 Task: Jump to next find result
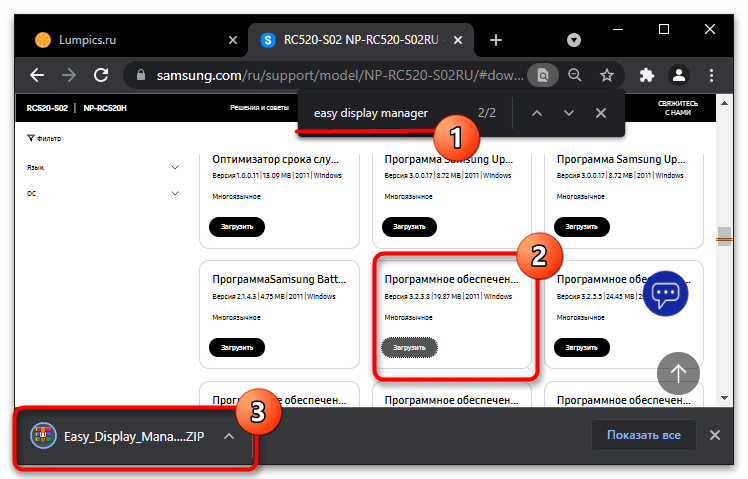tap(569, 113)
